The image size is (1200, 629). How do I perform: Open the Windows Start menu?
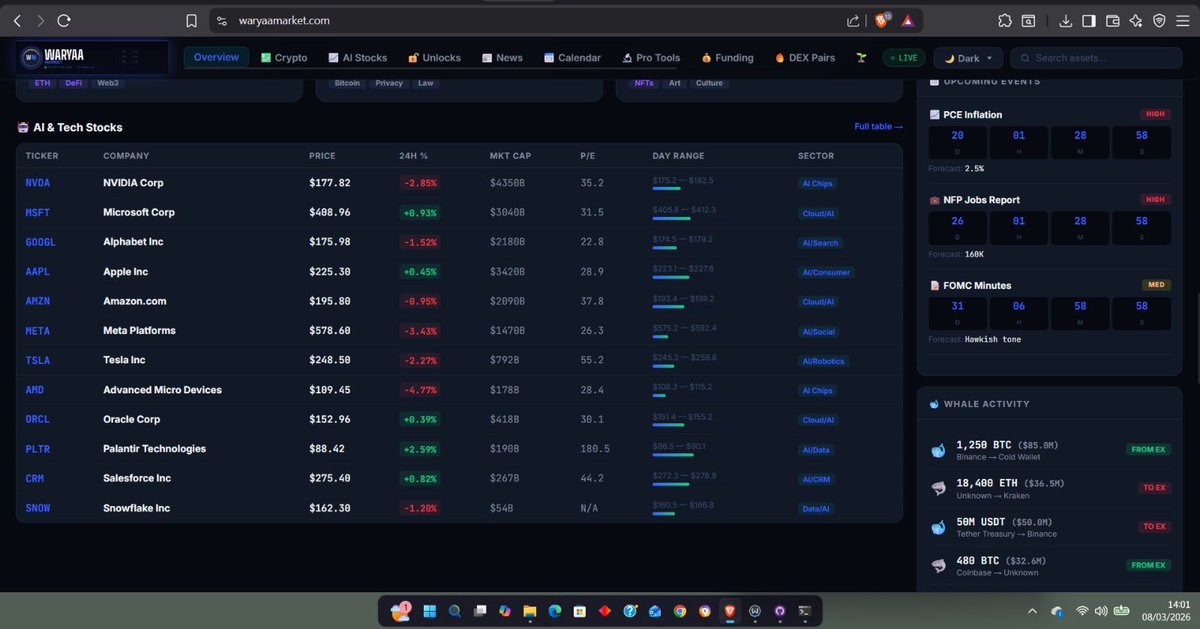(x=430, y=611)
